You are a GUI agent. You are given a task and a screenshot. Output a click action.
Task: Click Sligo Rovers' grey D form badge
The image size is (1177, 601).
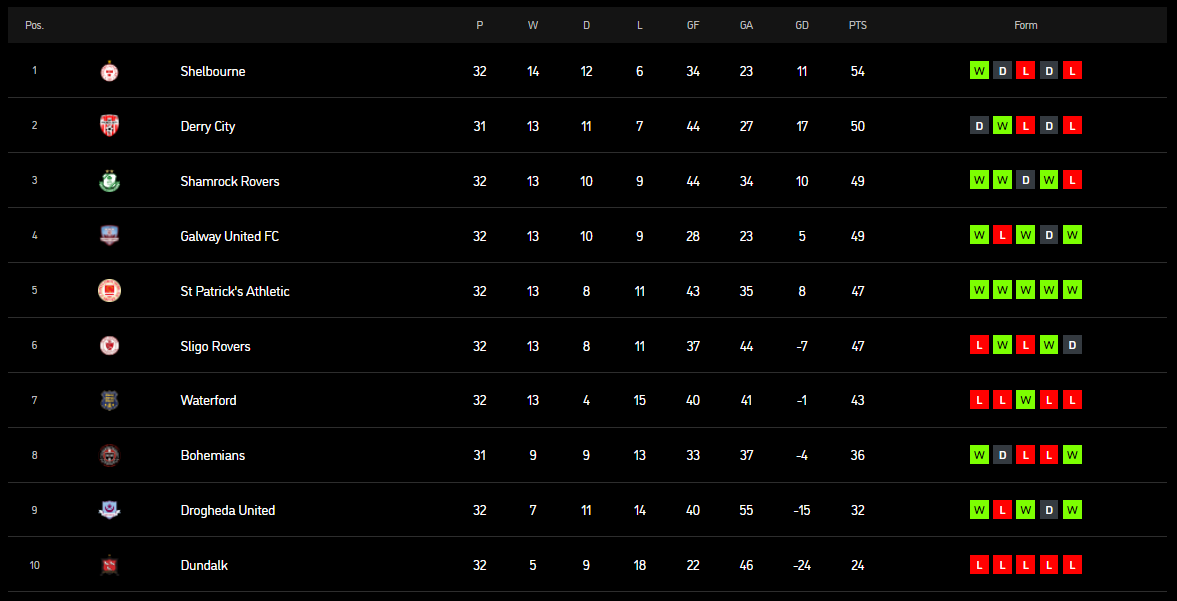(x=1073, y=345)
